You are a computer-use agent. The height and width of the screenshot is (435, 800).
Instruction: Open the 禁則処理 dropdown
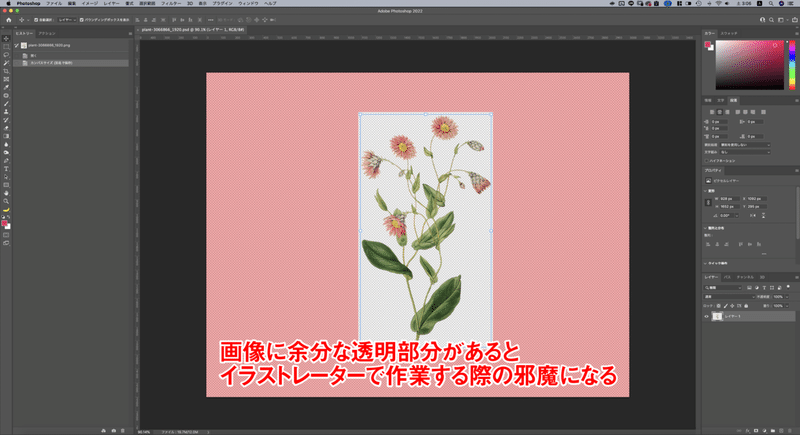(745, 145)
